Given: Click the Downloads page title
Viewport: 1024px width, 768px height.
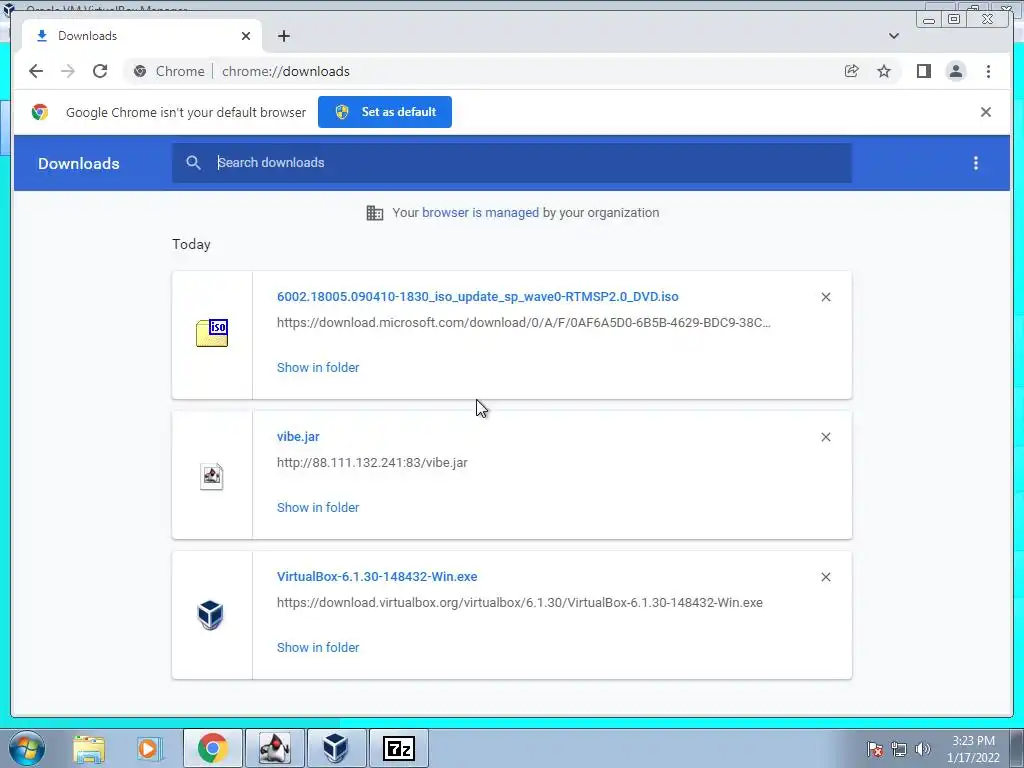Looking at the screenshot, I should pos(78,163).
